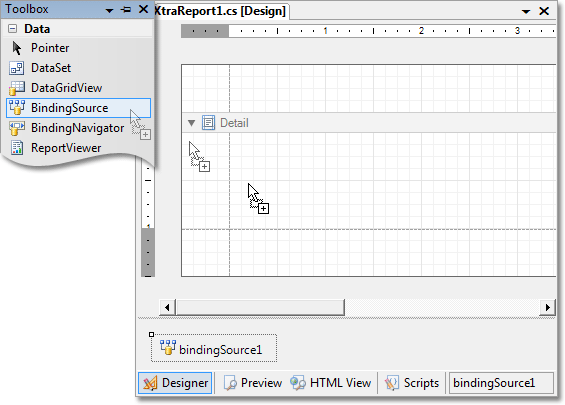Image resolution: width=565 pixels, height=405 pixels.
Task: Choose the ReportViewer icon
Action: [x=17, y=148]
